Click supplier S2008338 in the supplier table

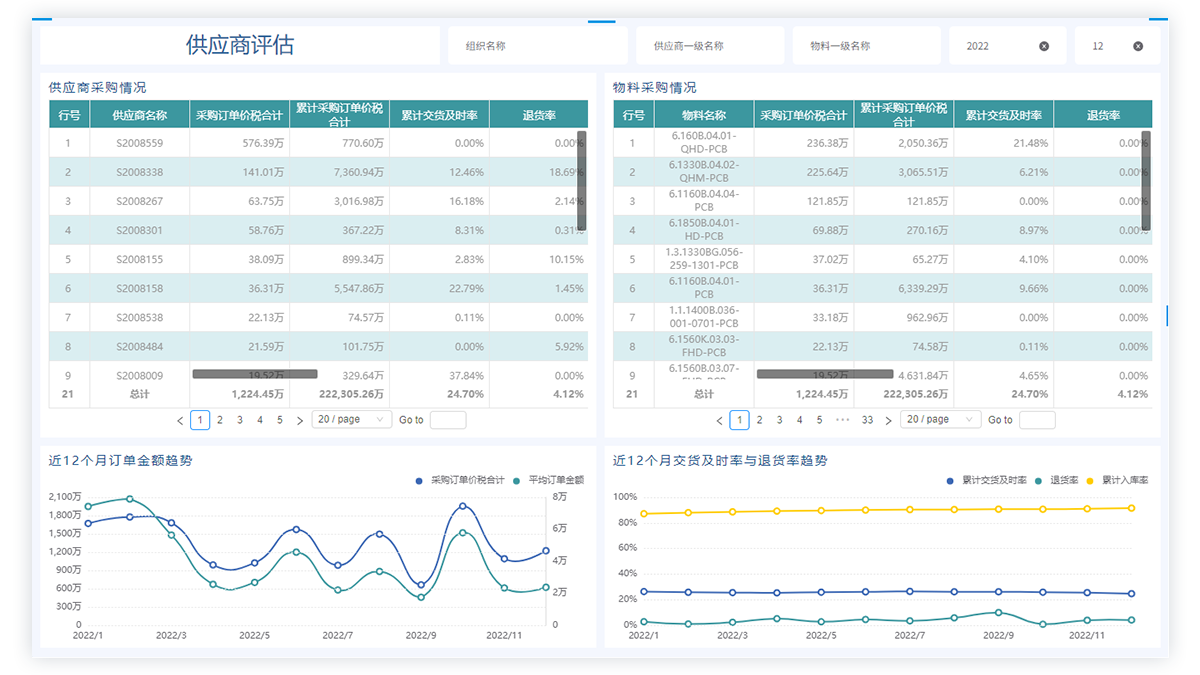tap(139, 172)
